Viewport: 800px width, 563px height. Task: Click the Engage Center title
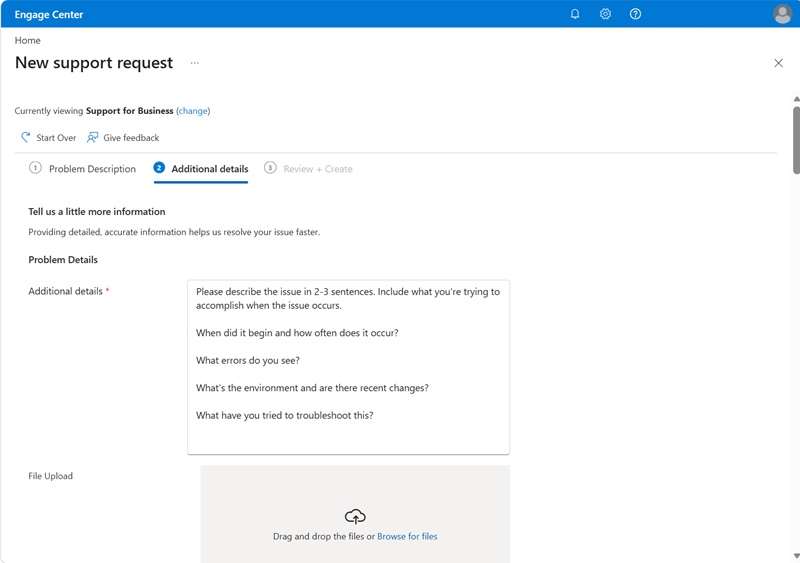(x=49, y=15)
